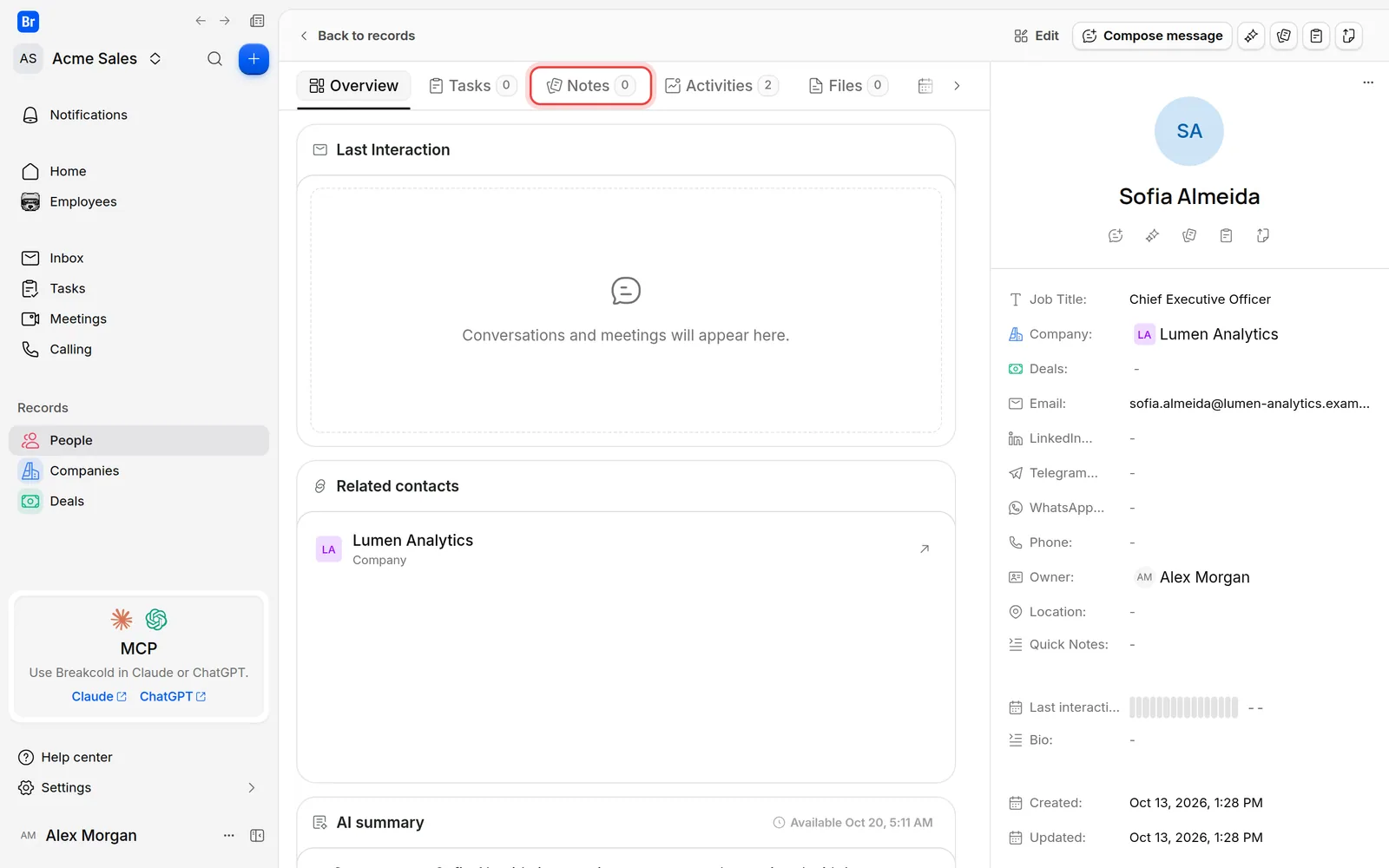Viewport: 1389px width, 868px height.
Task: Click Compose message button
Action: pos(1152,36)
